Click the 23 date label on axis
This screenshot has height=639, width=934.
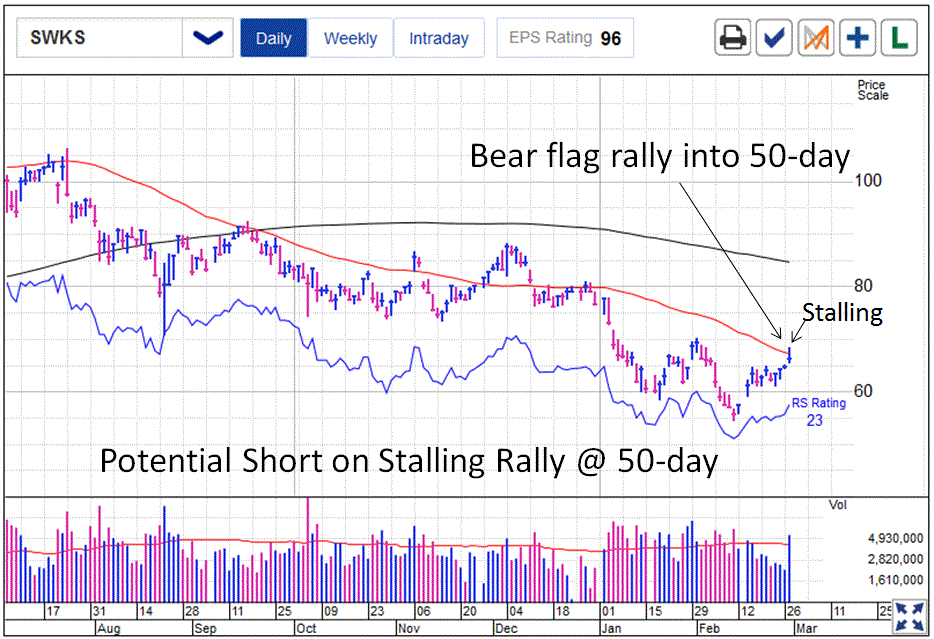(377, 611)
